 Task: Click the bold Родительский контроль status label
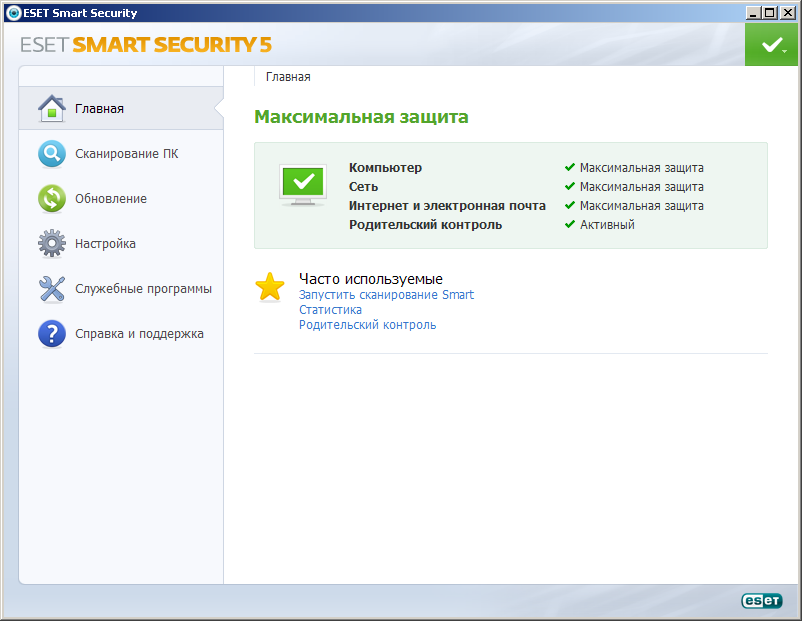[426, 225]
